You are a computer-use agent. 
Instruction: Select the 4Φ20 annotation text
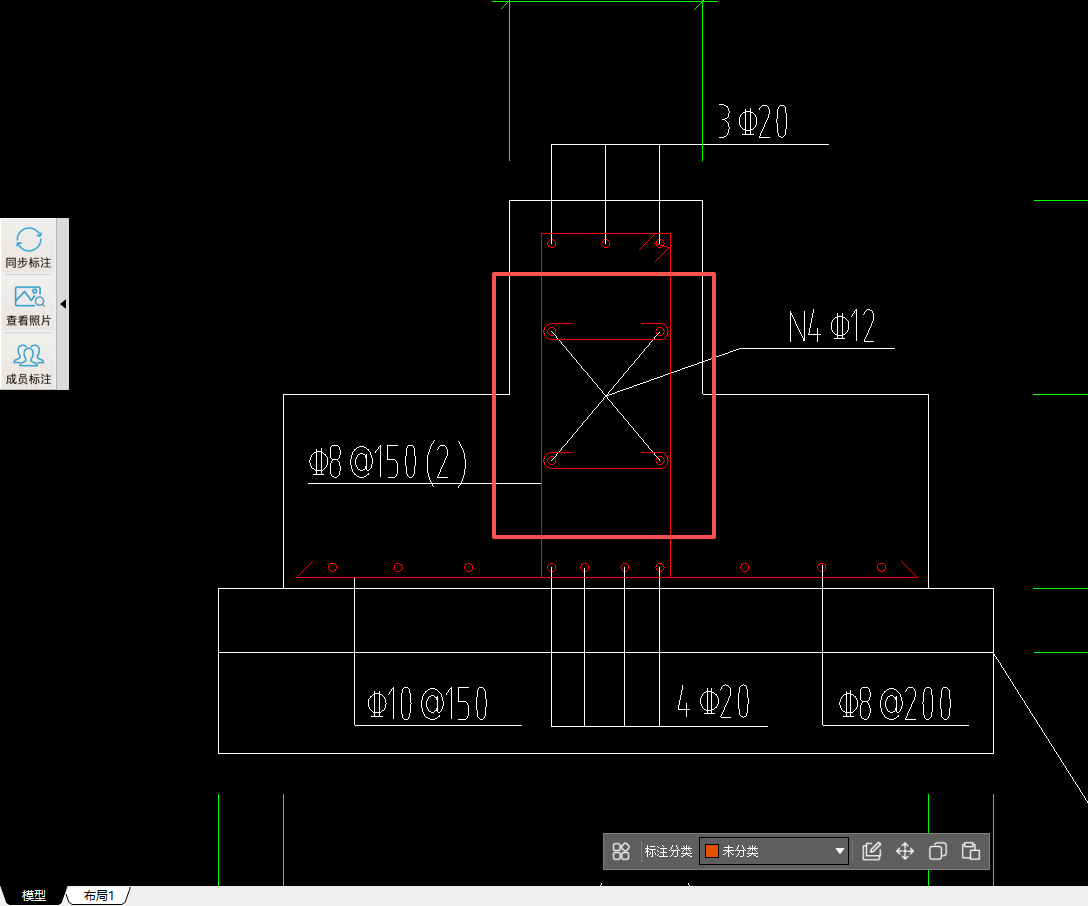point(713,701)
